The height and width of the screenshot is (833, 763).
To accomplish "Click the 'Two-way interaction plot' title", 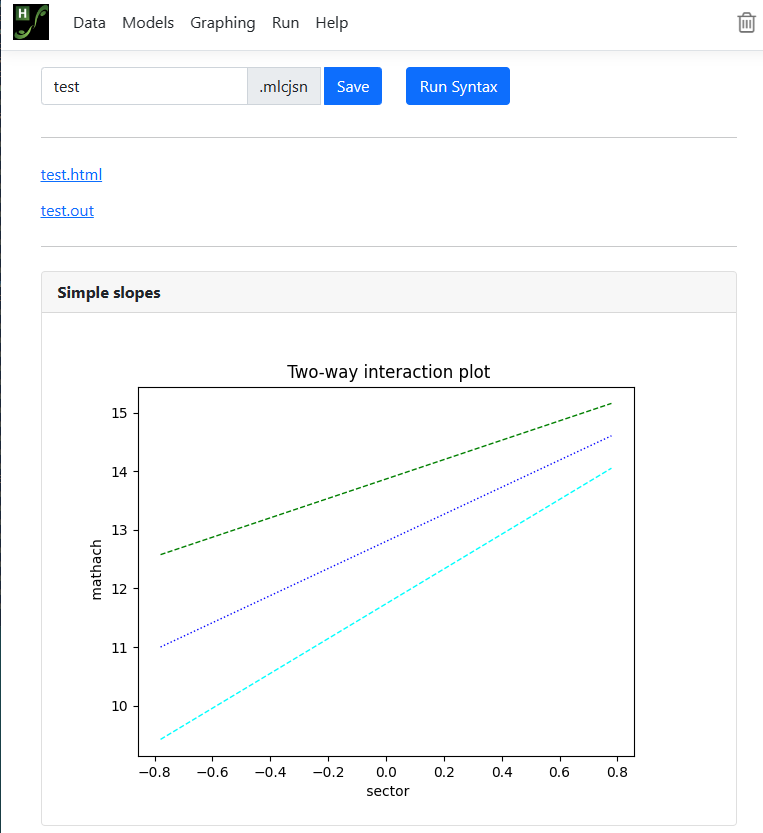I will (x=388, y=372).
